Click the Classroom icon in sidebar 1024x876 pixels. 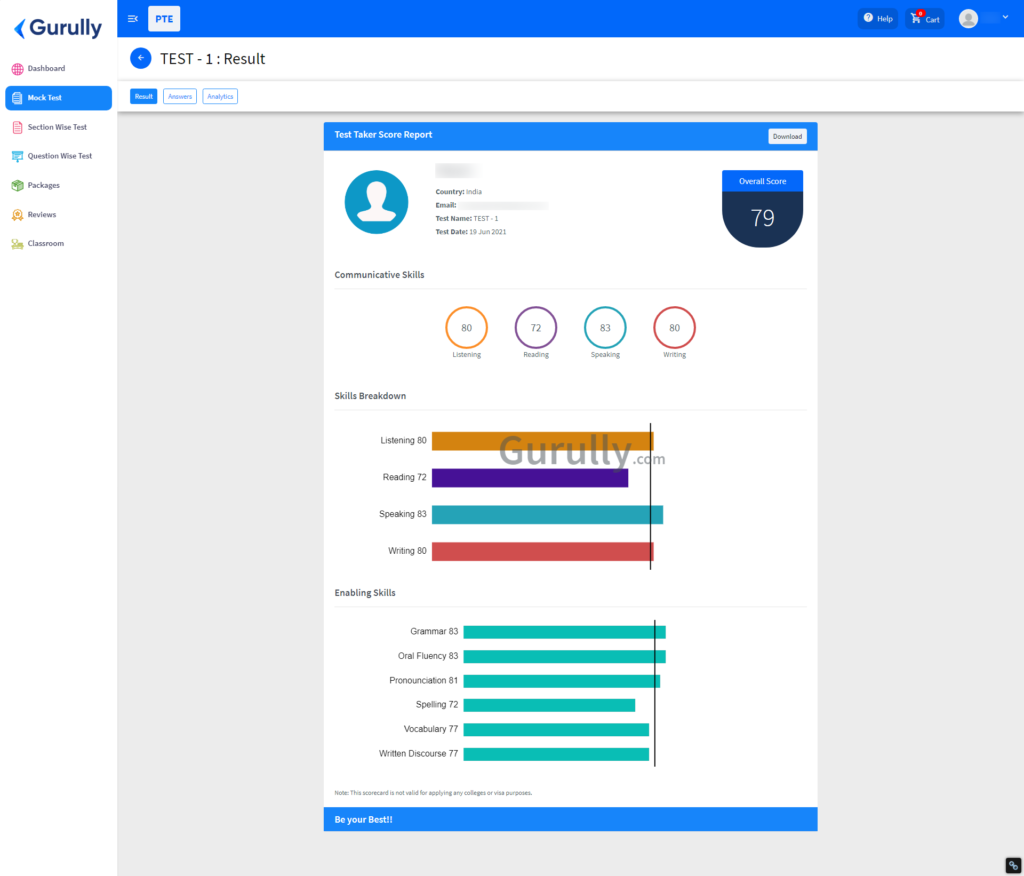point(17,244)
